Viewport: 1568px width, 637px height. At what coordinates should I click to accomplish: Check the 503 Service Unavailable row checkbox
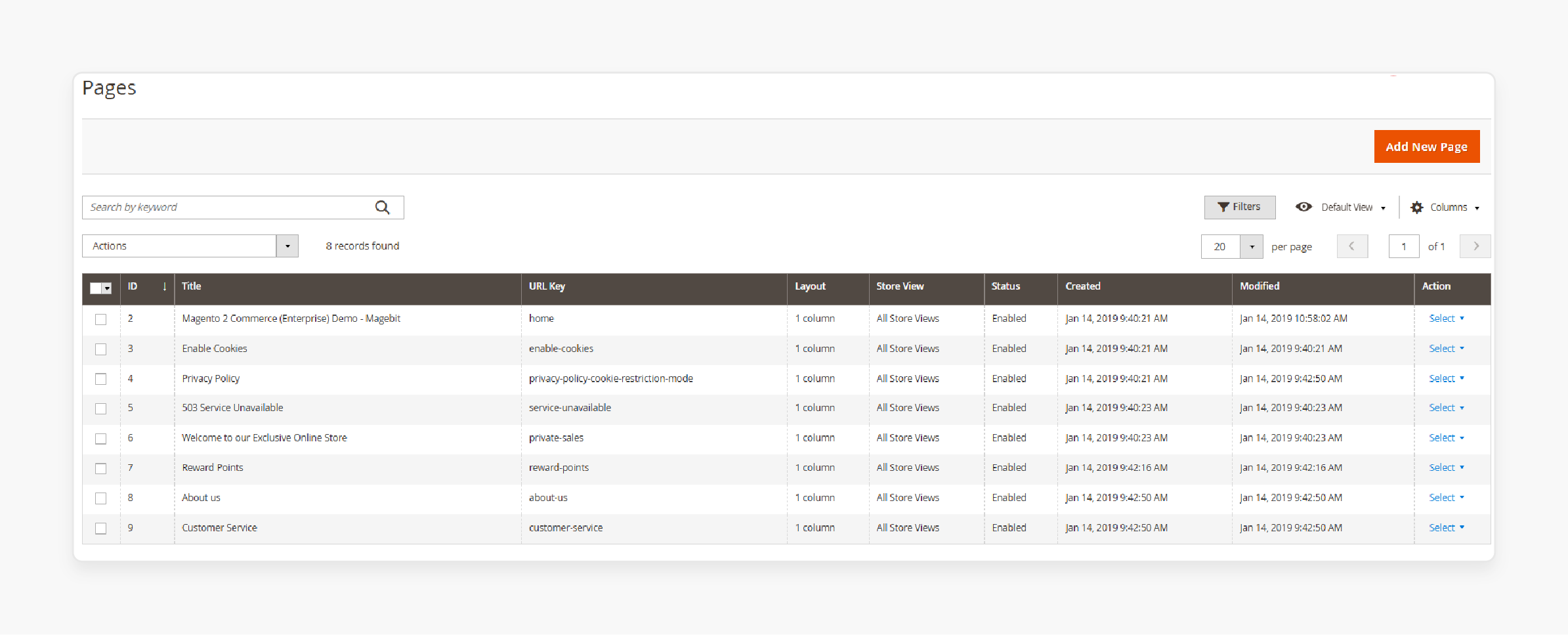[100, 408]
